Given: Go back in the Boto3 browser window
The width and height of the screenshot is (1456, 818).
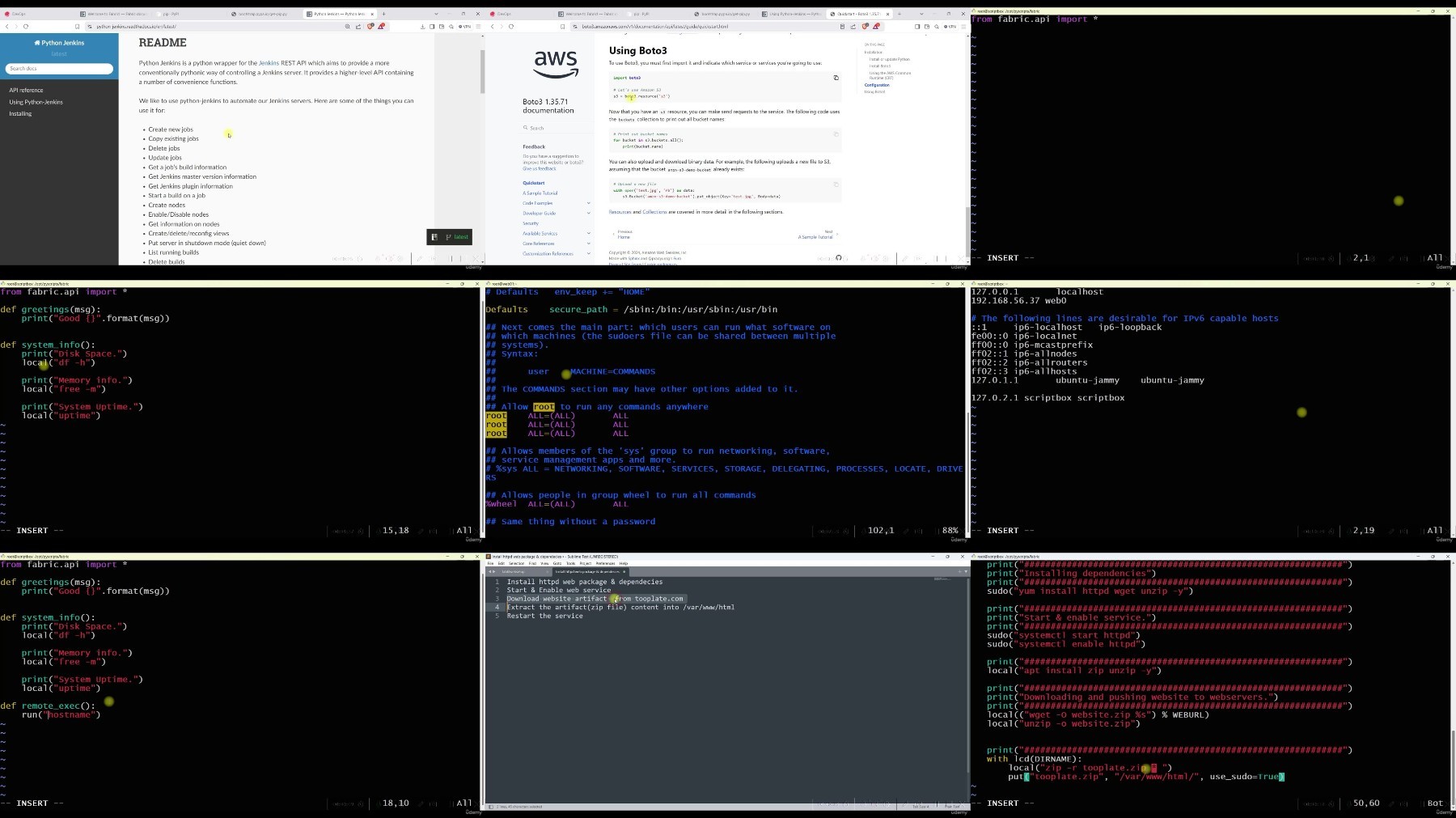Looking at the screenshot, I should pyautogui.click(x=492, y=27).
